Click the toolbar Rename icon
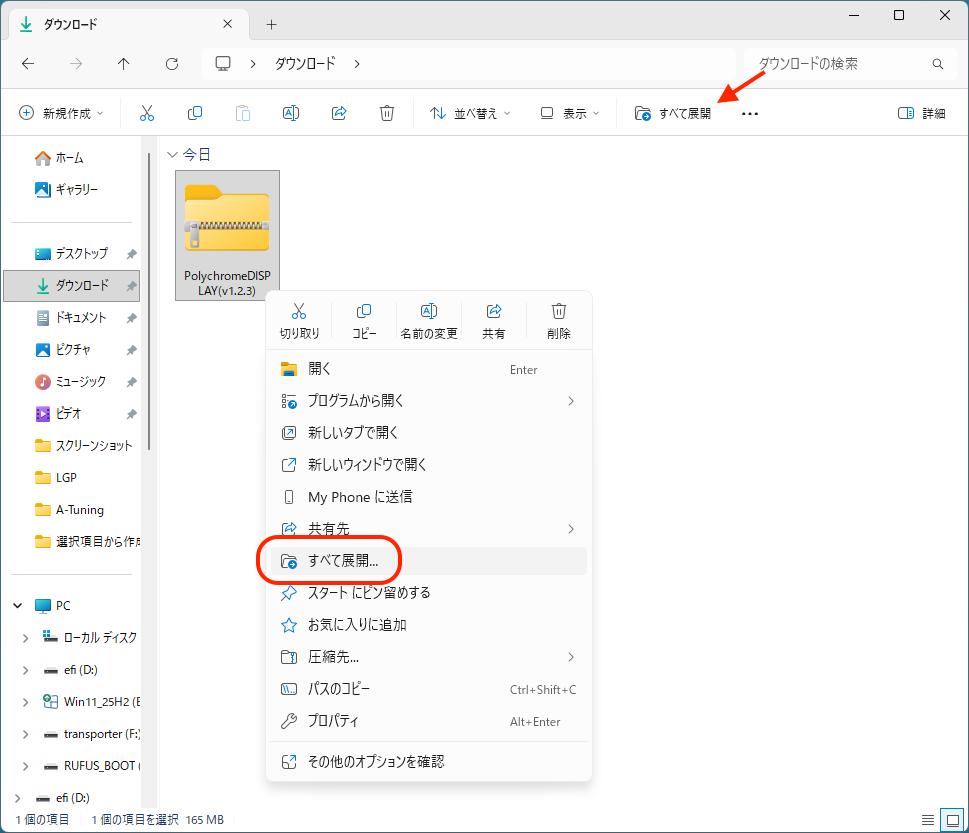969x833 pixels. coord(290,113)
